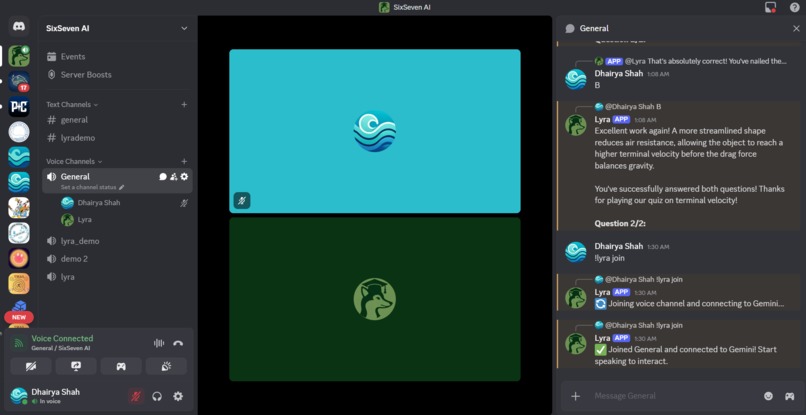Create a new text channel with plus
The image size is (806, 415).
[x=184, y=104]
